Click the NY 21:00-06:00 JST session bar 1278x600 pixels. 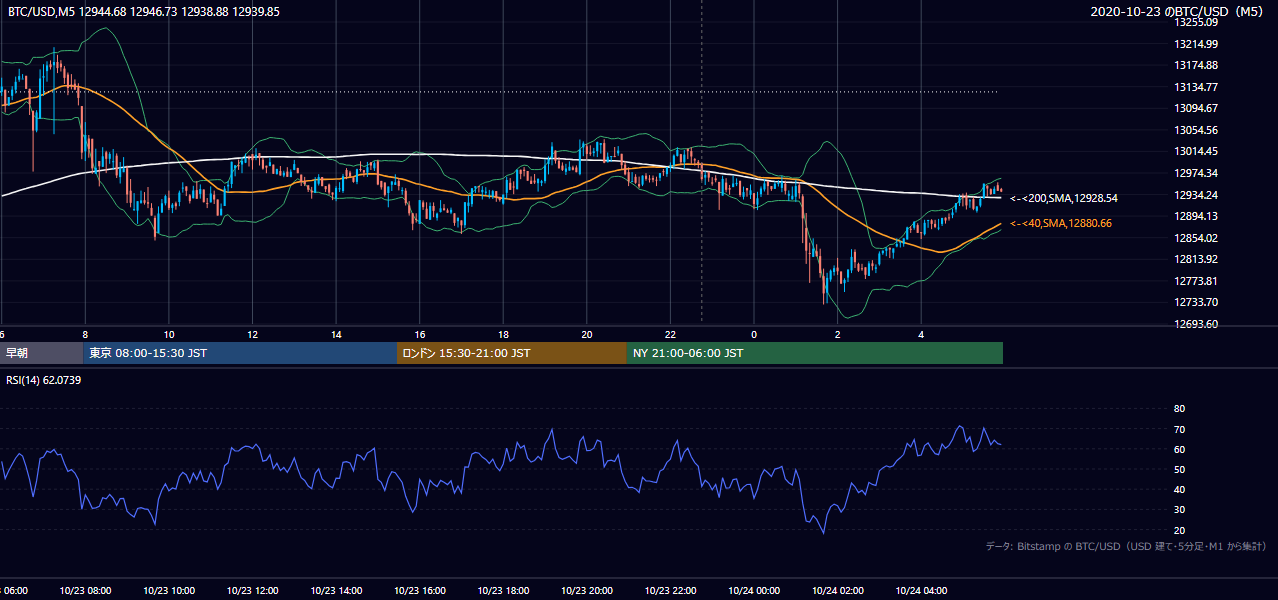[x=815, y=353]
